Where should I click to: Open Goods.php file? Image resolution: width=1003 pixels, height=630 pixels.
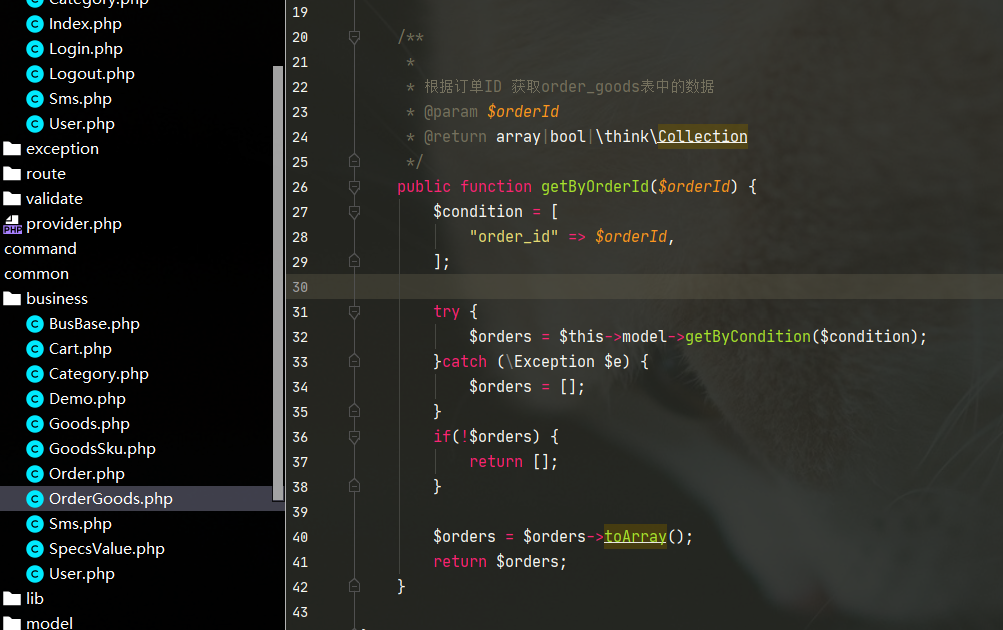pos(89,424)
